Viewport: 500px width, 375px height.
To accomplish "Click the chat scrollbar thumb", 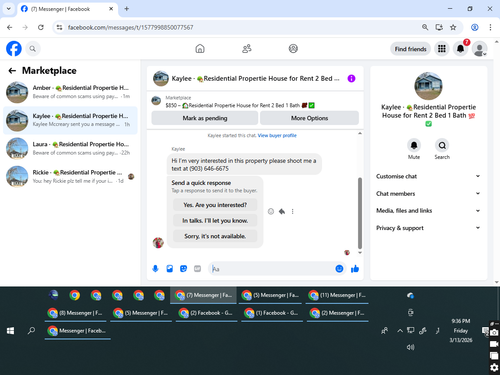I will click(360, 213).
